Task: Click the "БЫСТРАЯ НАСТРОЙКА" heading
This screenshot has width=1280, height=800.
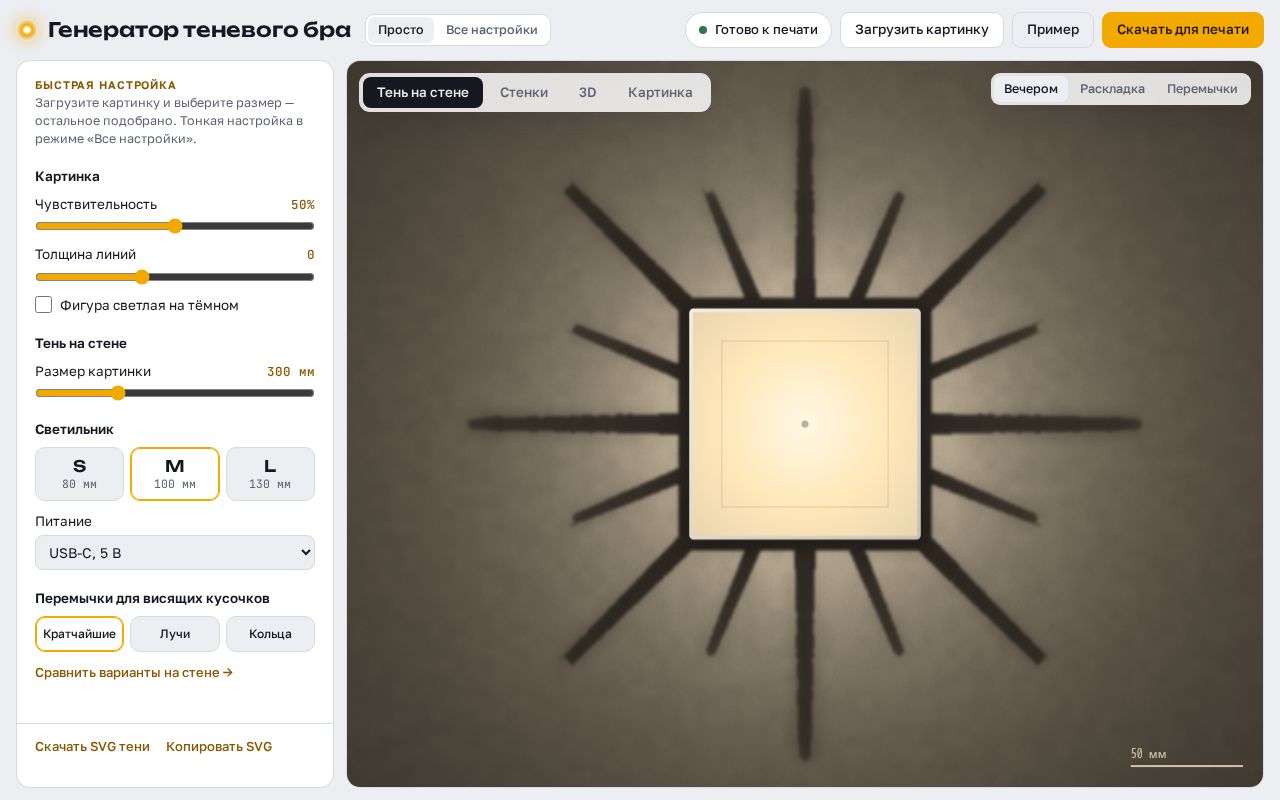Action: click(x=106, y=86)
